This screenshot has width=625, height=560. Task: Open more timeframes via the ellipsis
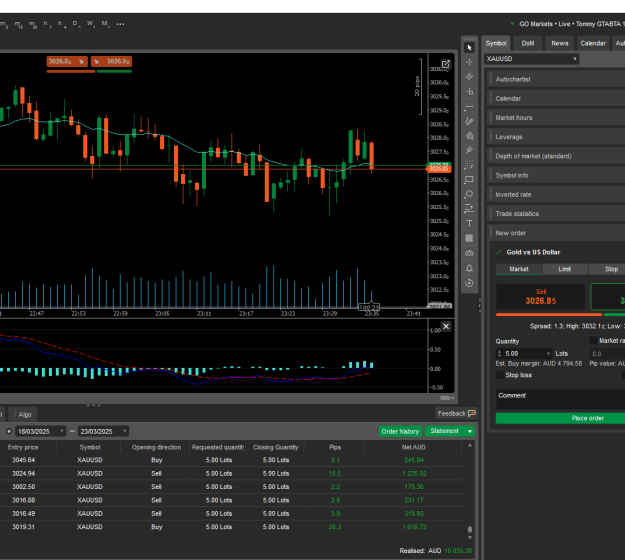(120, 24)
